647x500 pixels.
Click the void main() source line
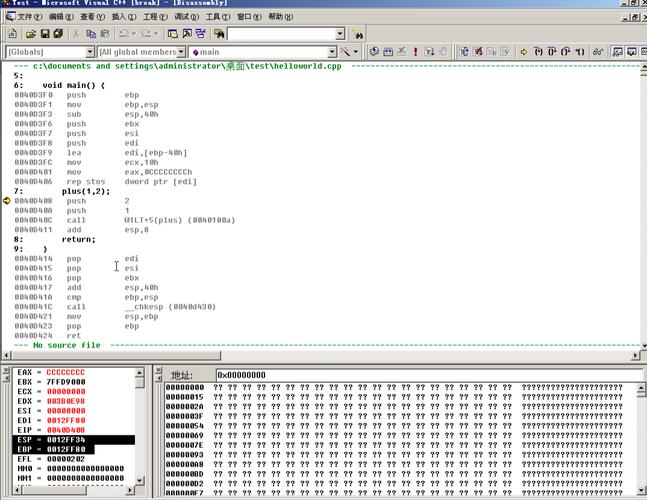pos(60,85)
